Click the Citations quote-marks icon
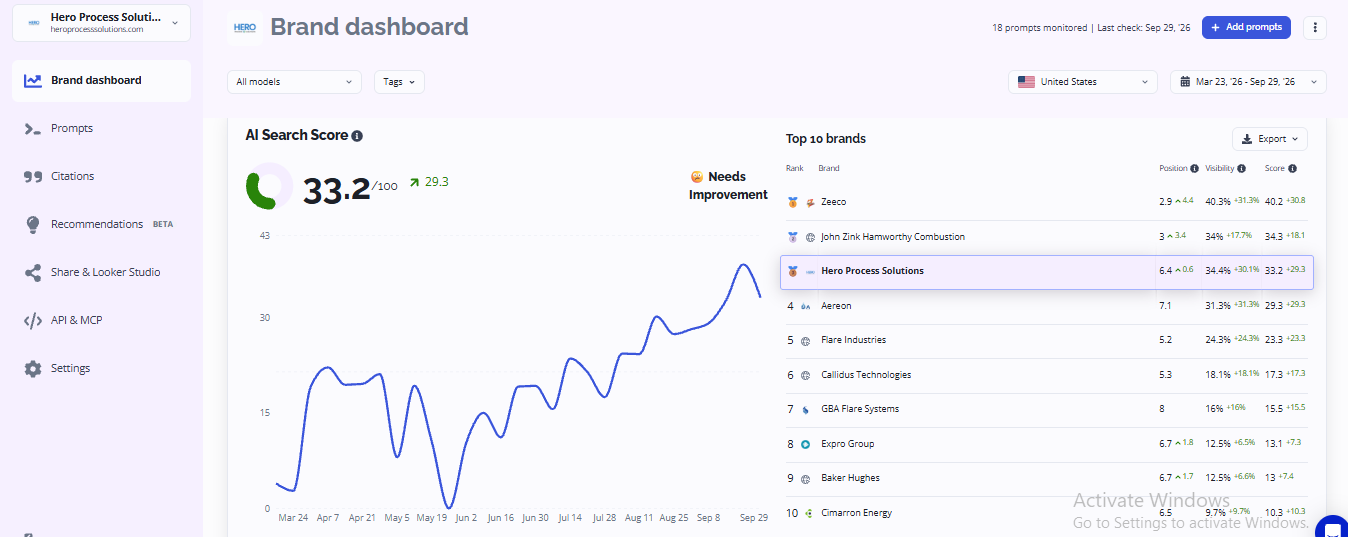 [33, 176]
